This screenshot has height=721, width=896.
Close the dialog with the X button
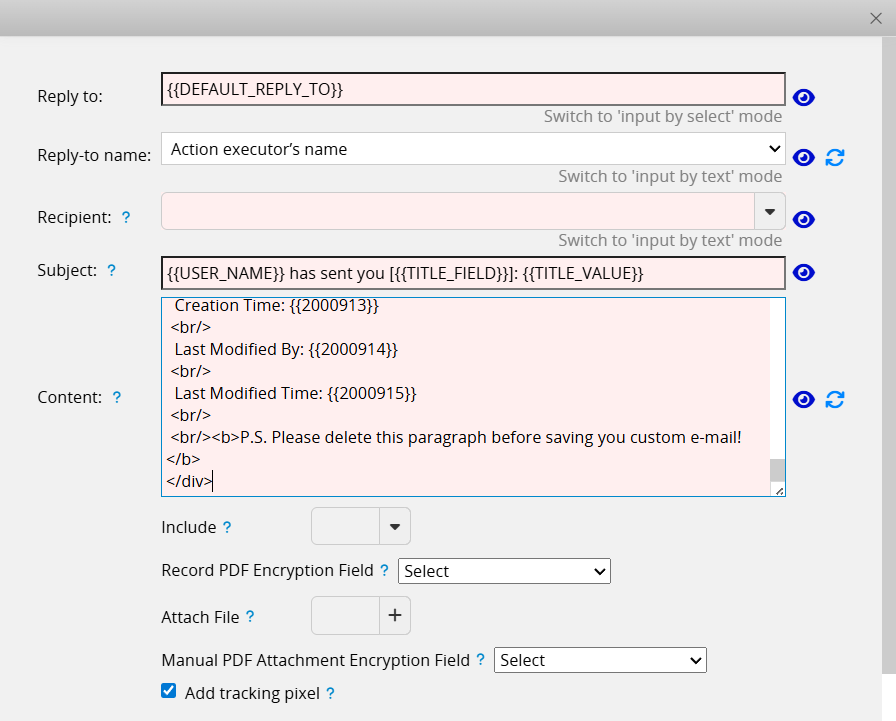point(876,17)
